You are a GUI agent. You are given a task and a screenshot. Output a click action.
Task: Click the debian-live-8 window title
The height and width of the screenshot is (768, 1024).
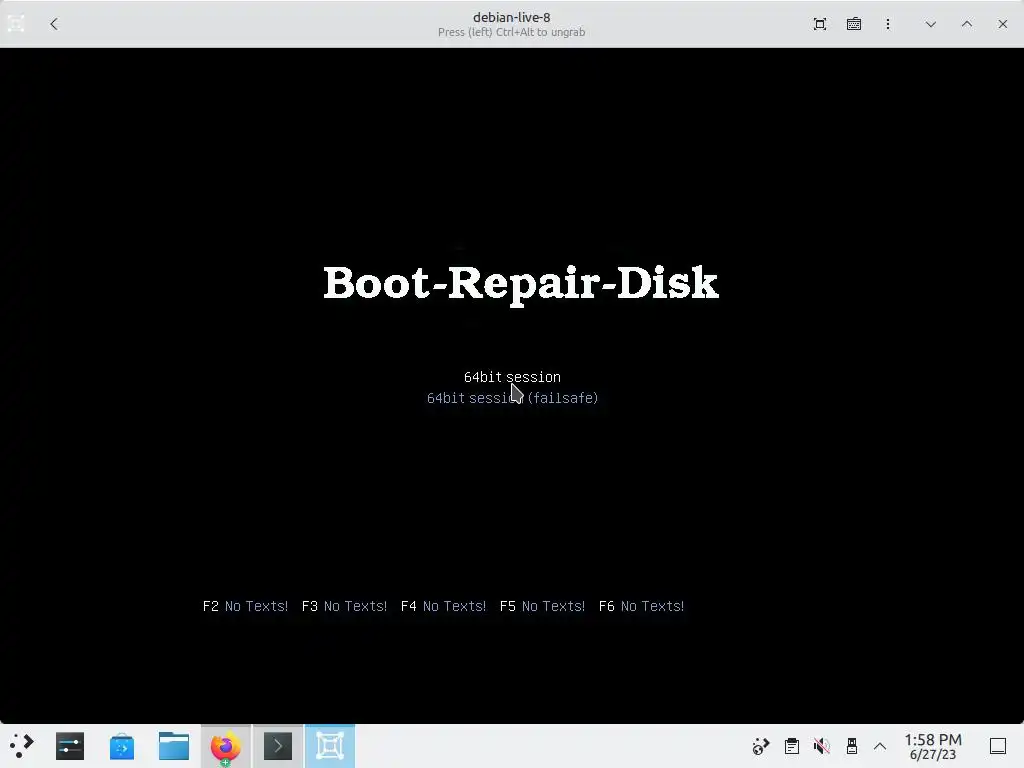tap(511, 18)
